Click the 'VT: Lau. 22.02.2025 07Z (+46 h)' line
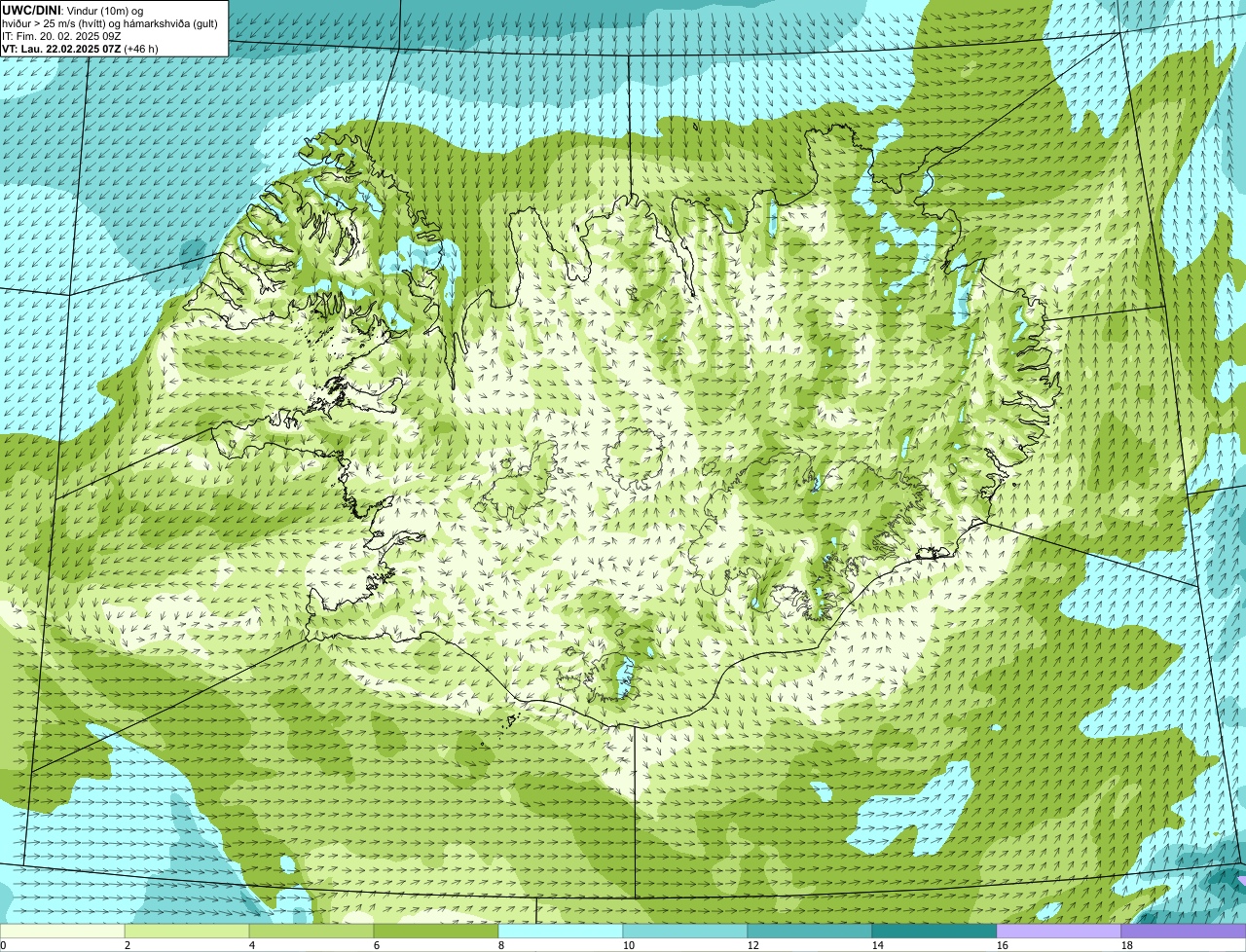 (80, 48)
